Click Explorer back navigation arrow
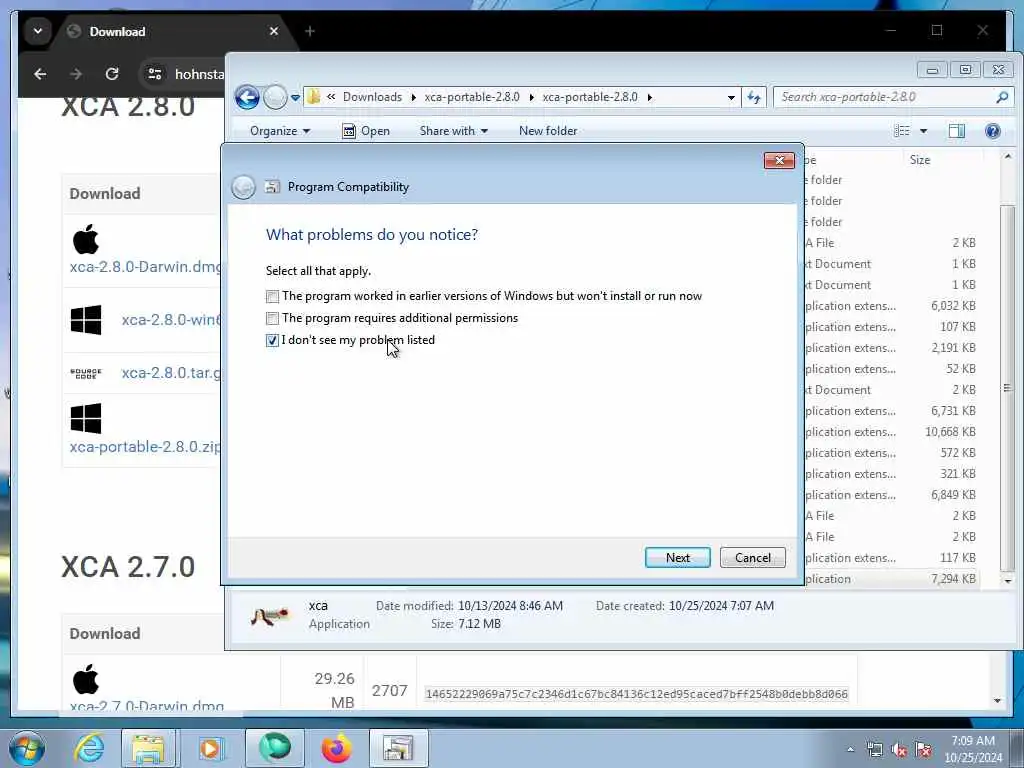The width and height of the screenshot is (1024, 768). click(247, 97)
